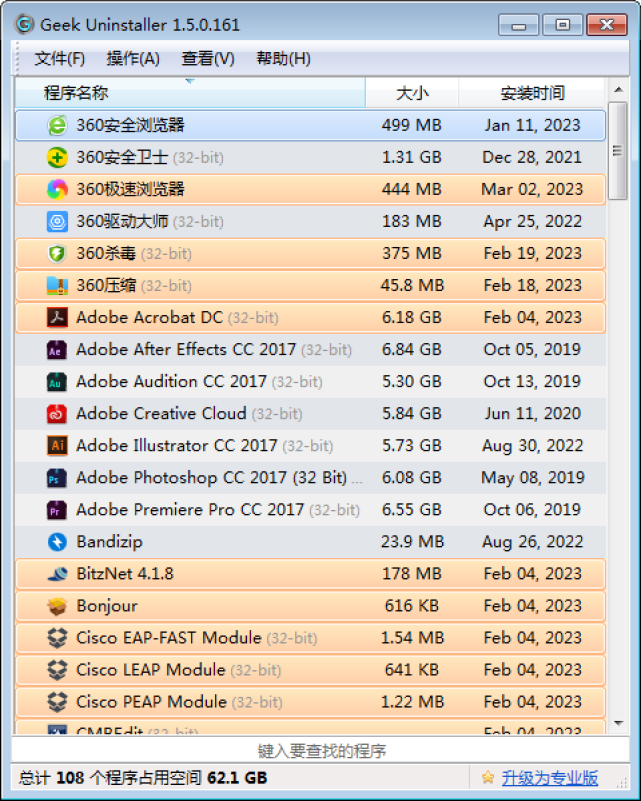Click the 360极速浏览器 colorful icon
Image resolution: width=641 pixels, height=801 pixels.
[x=57, y=190]
